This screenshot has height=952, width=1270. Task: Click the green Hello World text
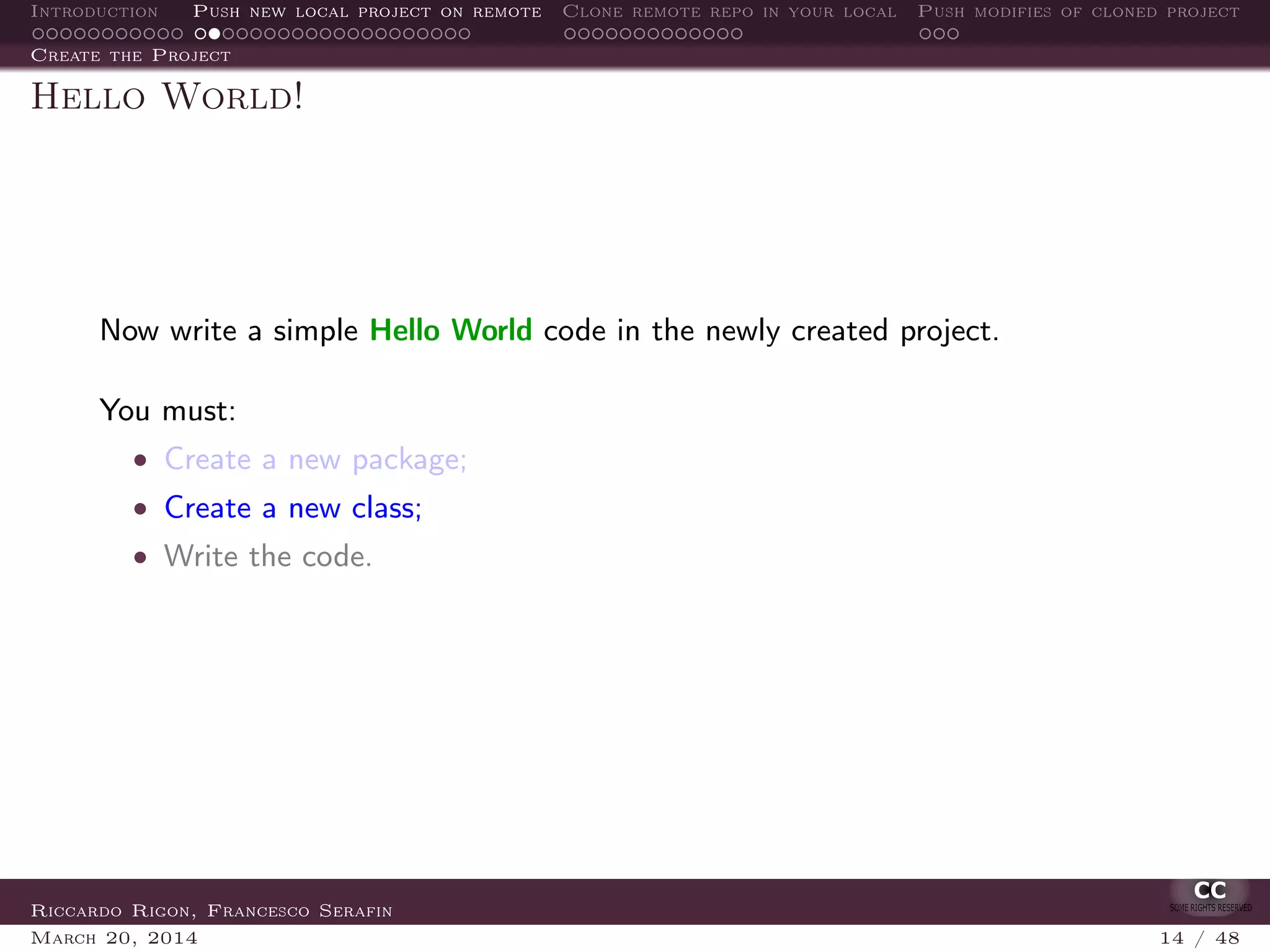(451, 330)
